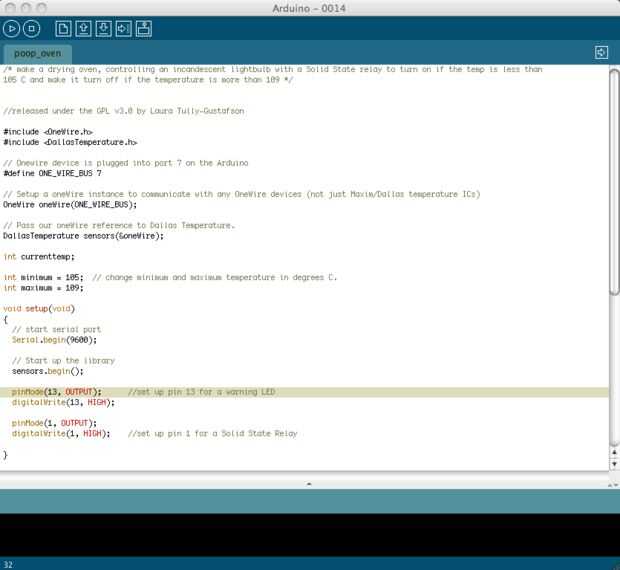620x570 pixels.
Task: Click the scrollbar up arrow
Action: [614, 452]
